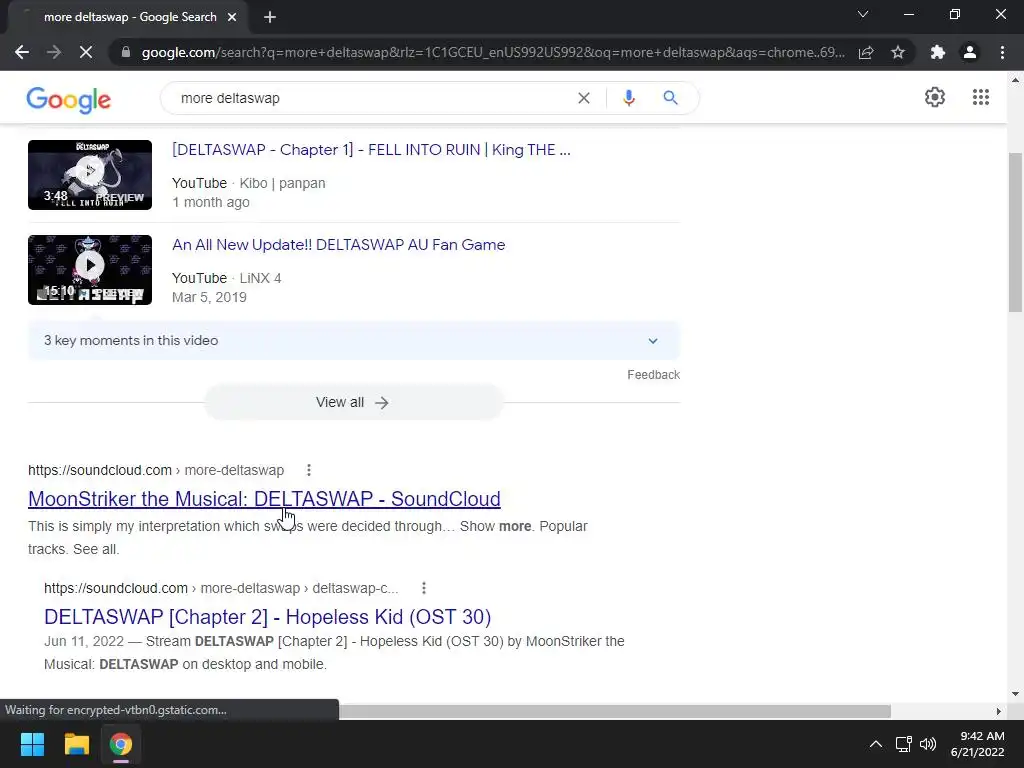This screenshot has height=768, width=1024.
Task: Click 'YouTube · Kibo | panpan' source text
Action: (x=248, y=184)
